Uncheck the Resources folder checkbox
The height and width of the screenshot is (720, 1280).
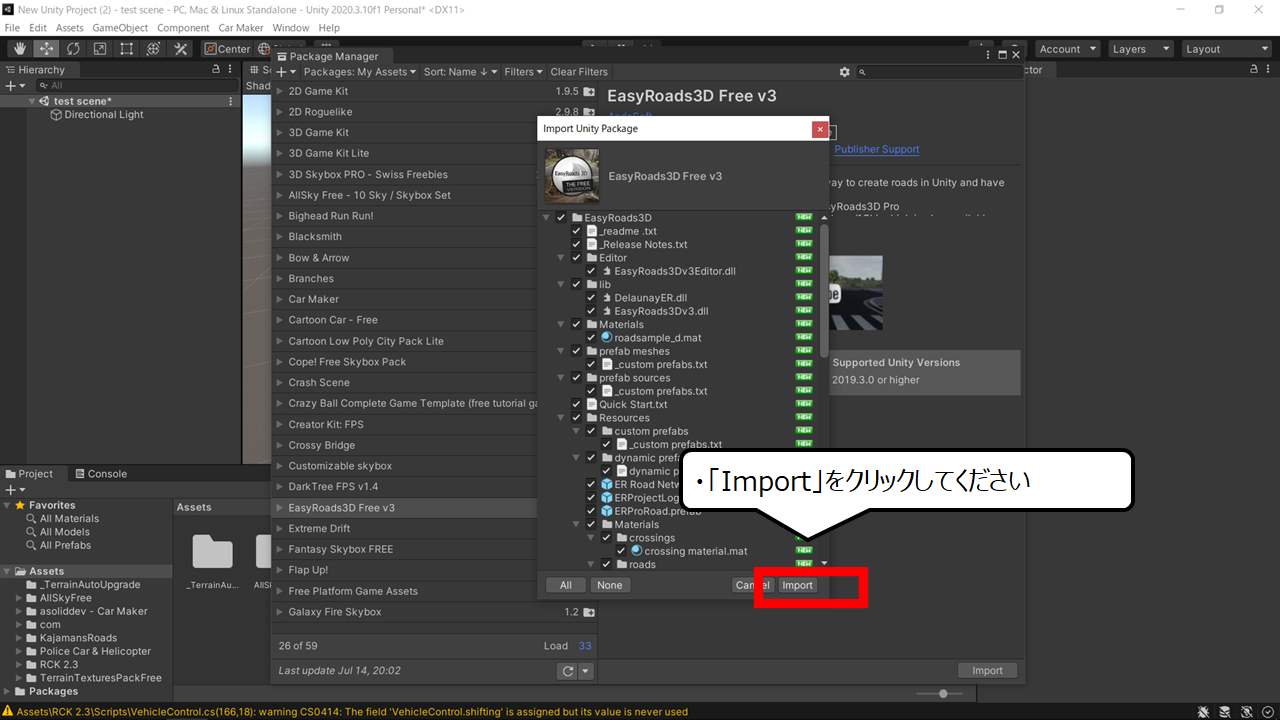click(x=576, y=418)
